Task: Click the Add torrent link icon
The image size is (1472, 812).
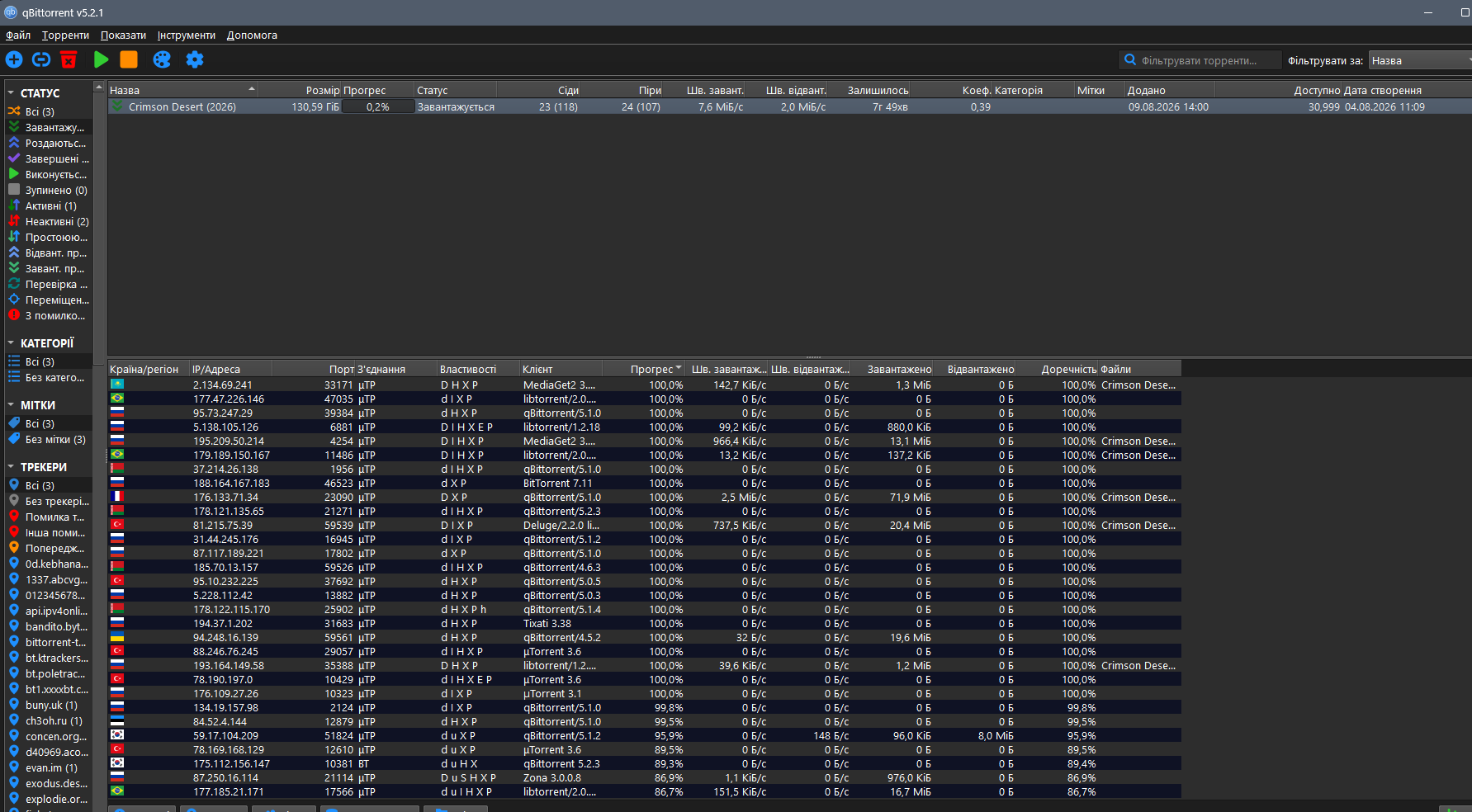Action: [41, 59]
